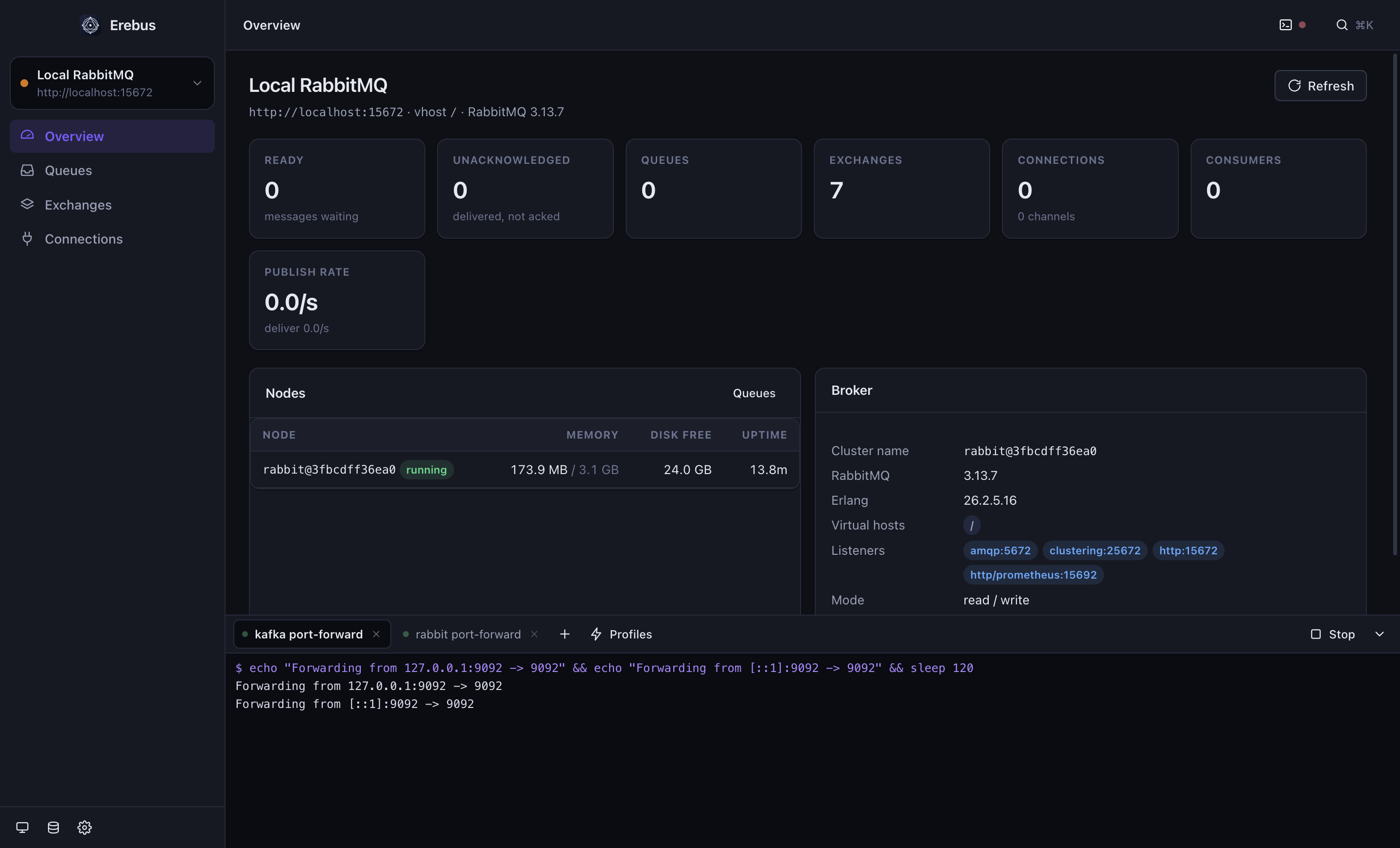1400x848 pixels.
Task: Expand the Local RabbitMQ connection selector
Action: click(112, 83)
